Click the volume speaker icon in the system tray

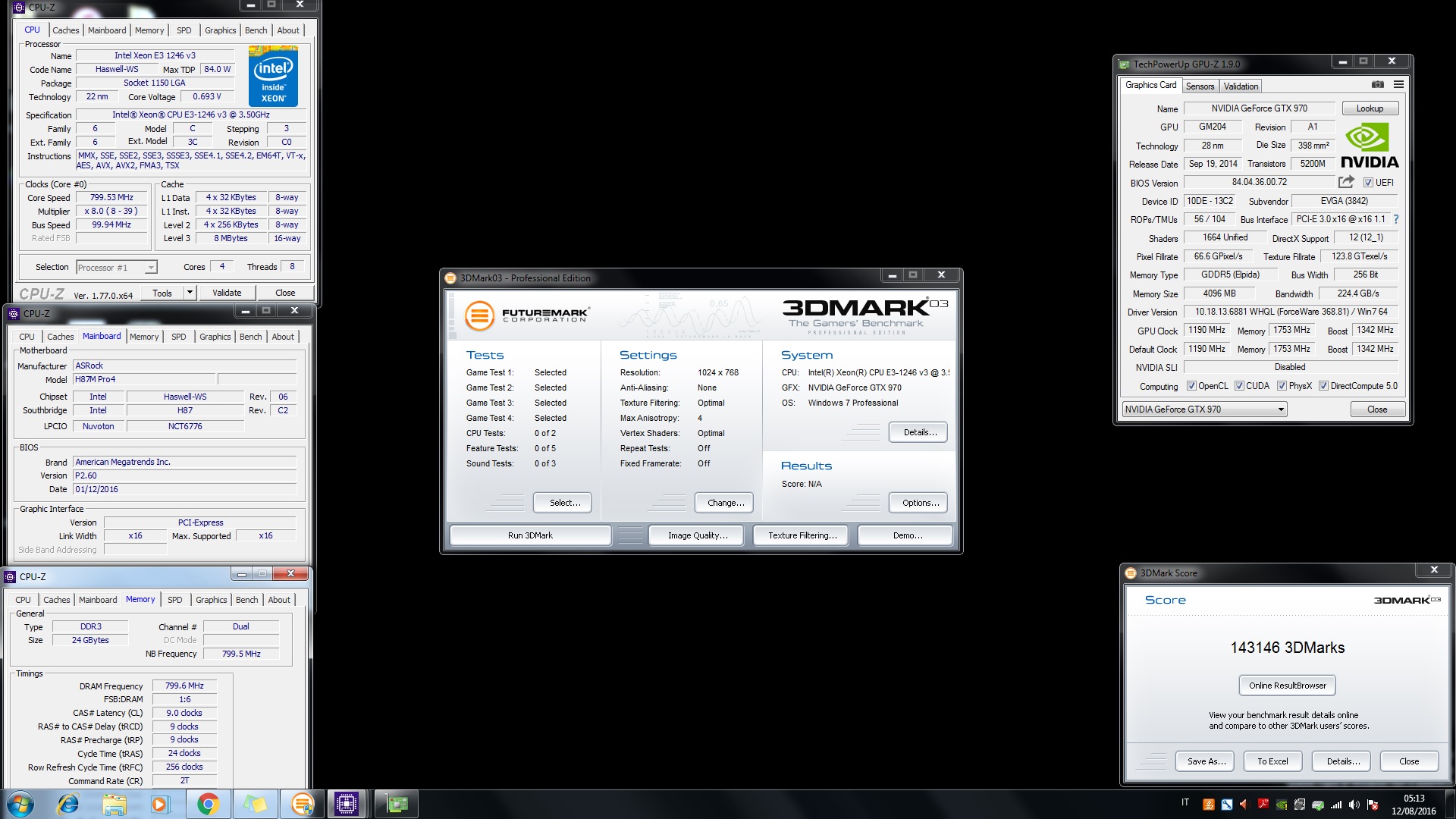1354,805
